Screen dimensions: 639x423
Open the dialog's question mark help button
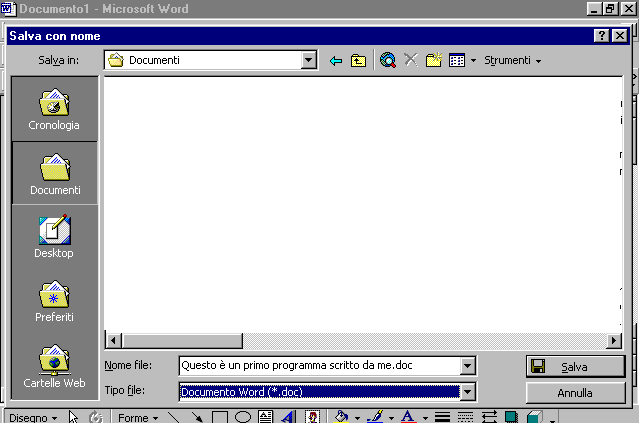point(601,35)
